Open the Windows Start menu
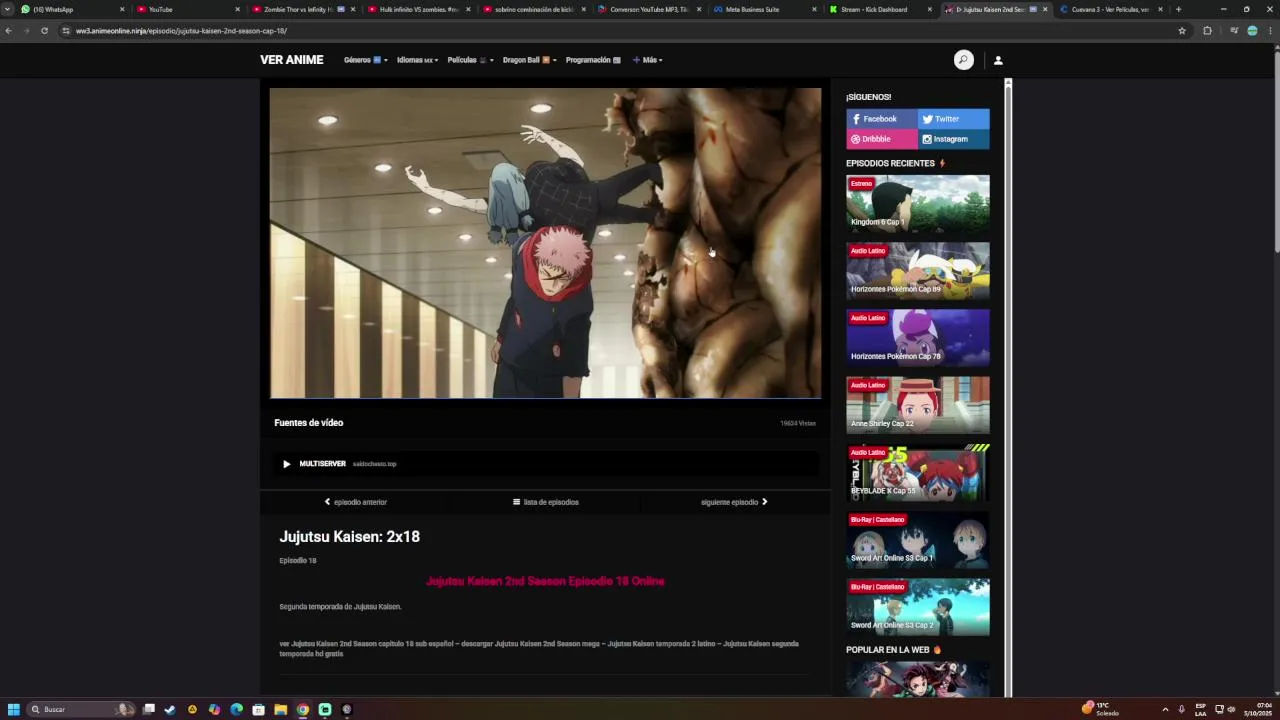 (14, 709)
